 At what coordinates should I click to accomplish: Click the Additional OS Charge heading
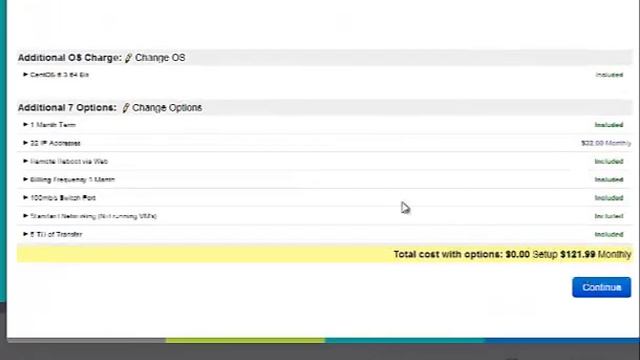coord(70,58)
